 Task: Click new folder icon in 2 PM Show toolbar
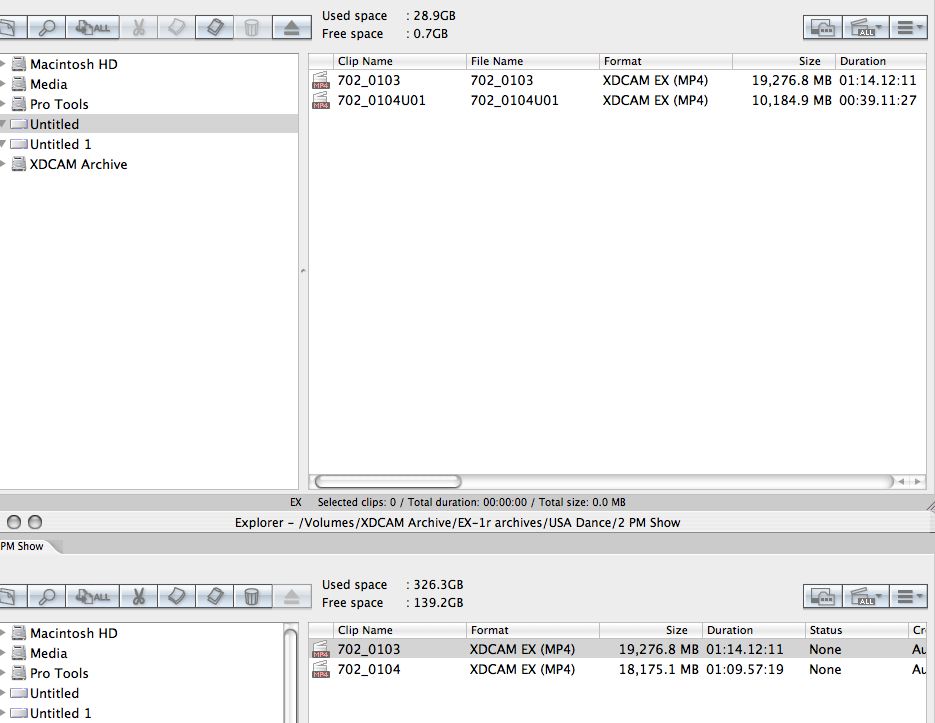coord(12,596)
